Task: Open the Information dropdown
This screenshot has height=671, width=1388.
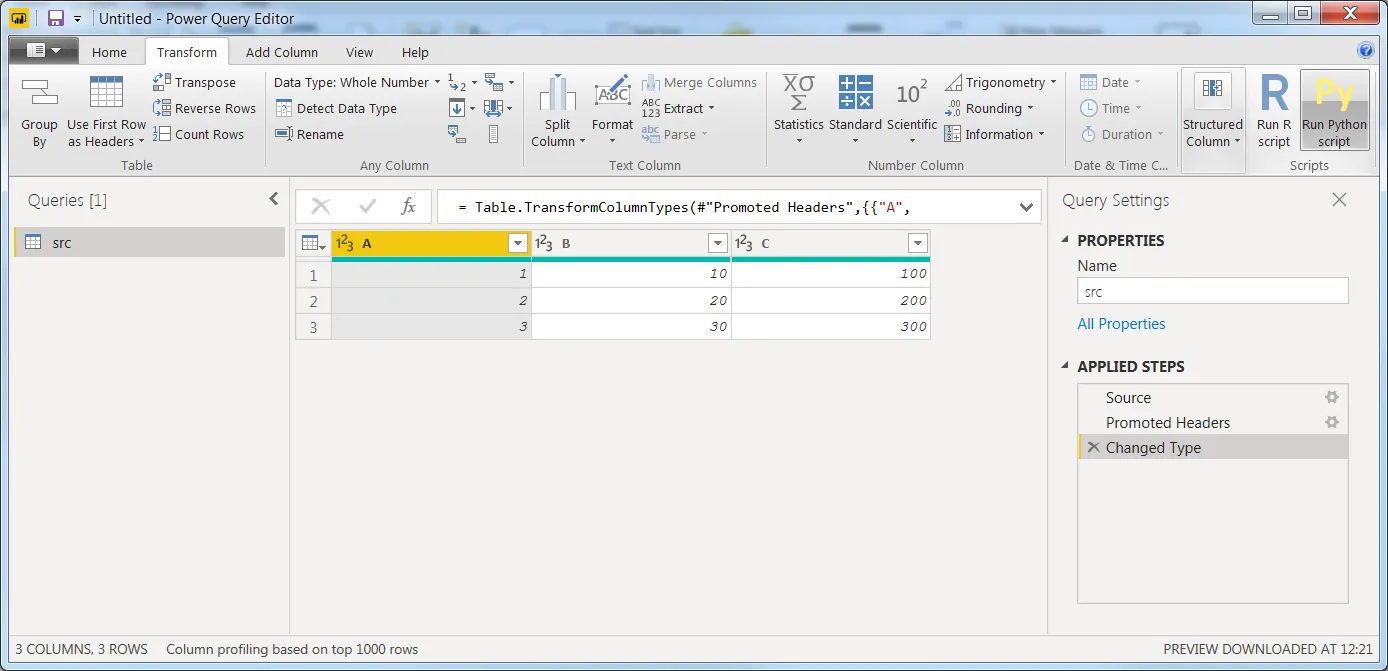Action: tap(994, 134)
